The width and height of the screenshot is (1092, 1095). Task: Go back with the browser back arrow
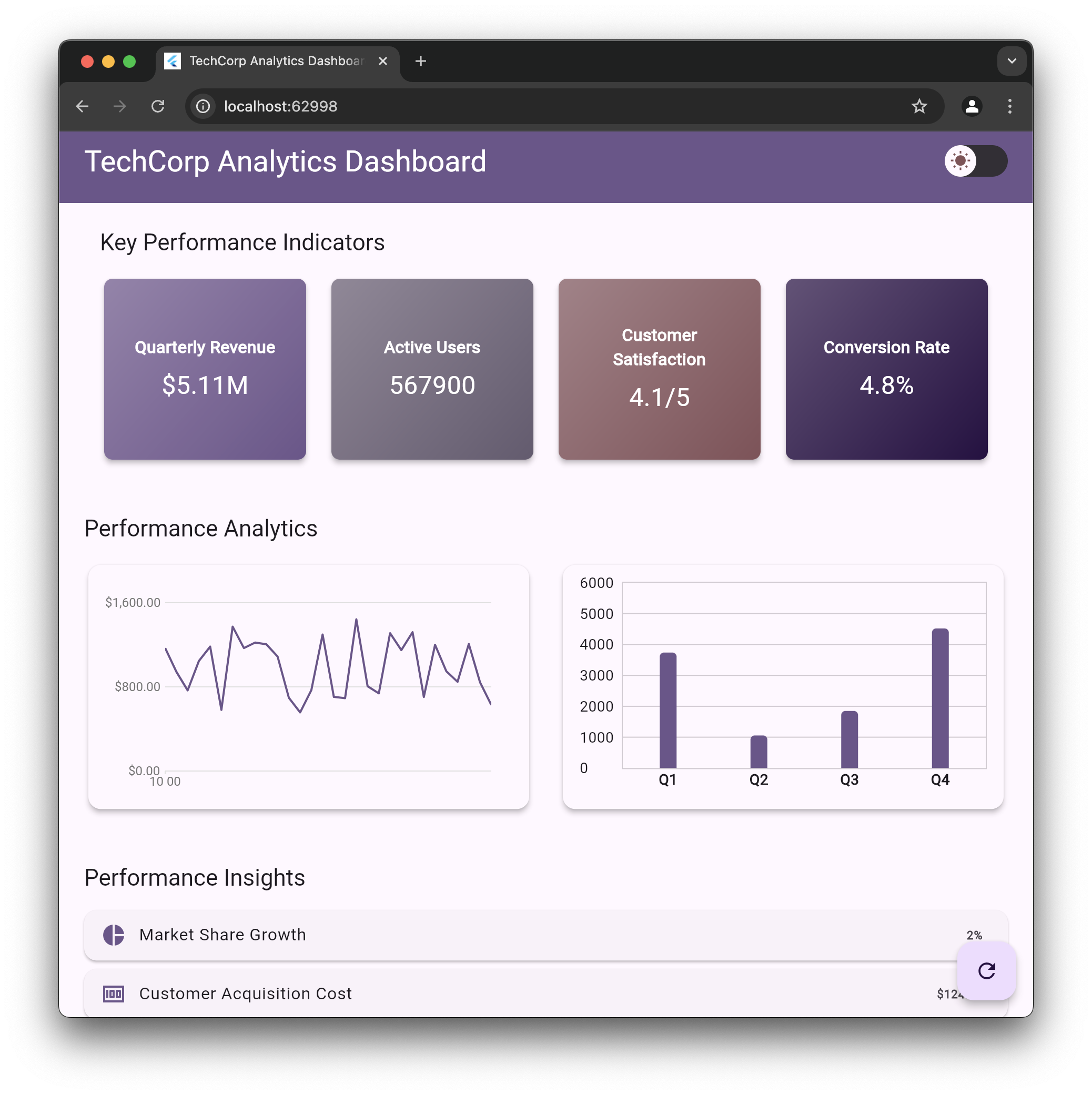coord(82,106)
